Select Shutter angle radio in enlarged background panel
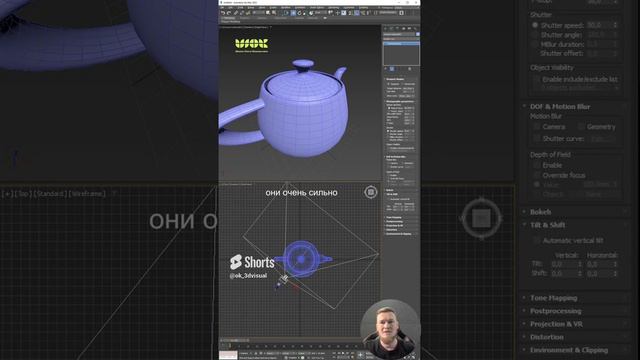This screenshot has width=640, height=360. pos(534,35)
